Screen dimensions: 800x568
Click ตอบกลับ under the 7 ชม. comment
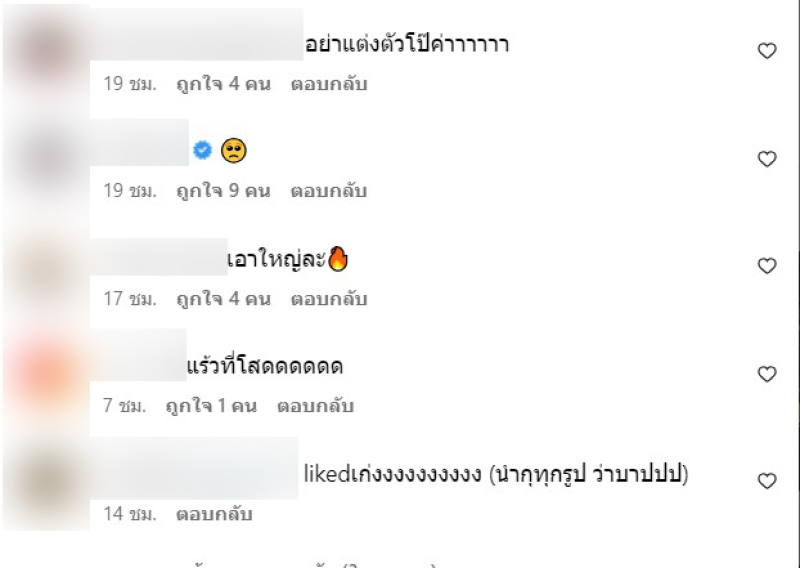coord(315,406)
